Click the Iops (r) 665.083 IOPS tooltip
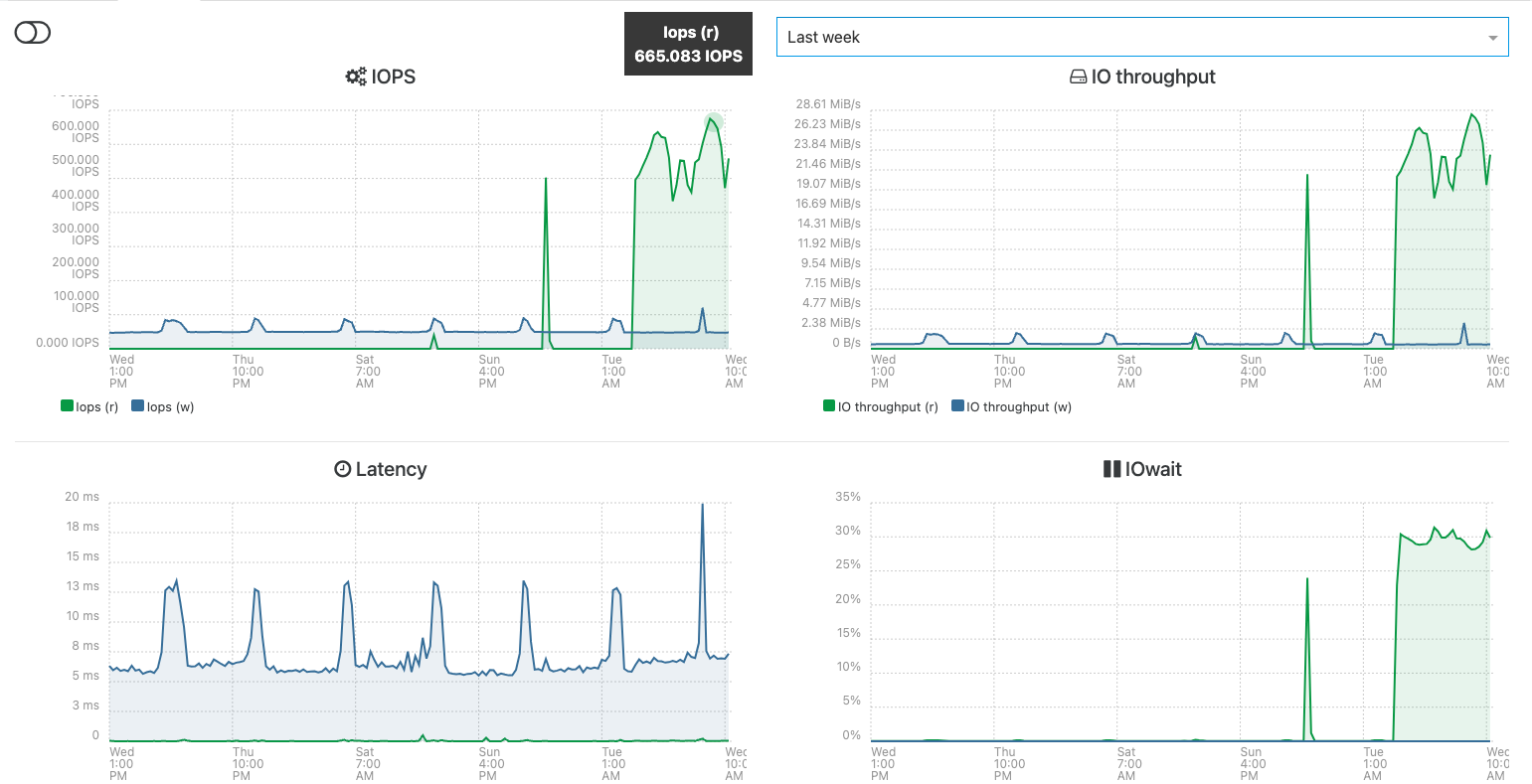This screenshot has height=784, width=1532. click(x=688, y=45)
